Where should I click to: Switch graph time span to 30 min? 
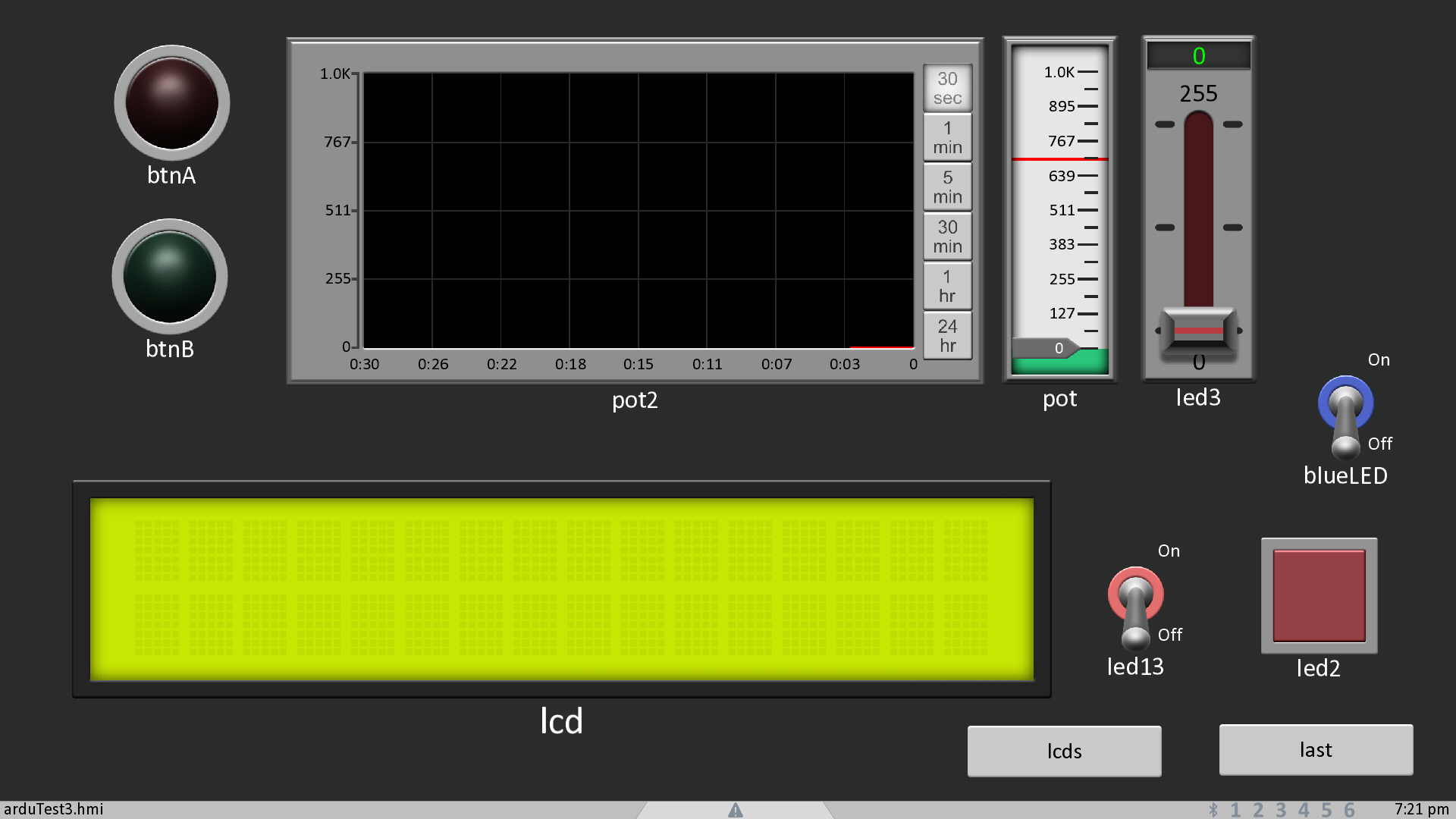pyautogui.click(x=947, y=237)
